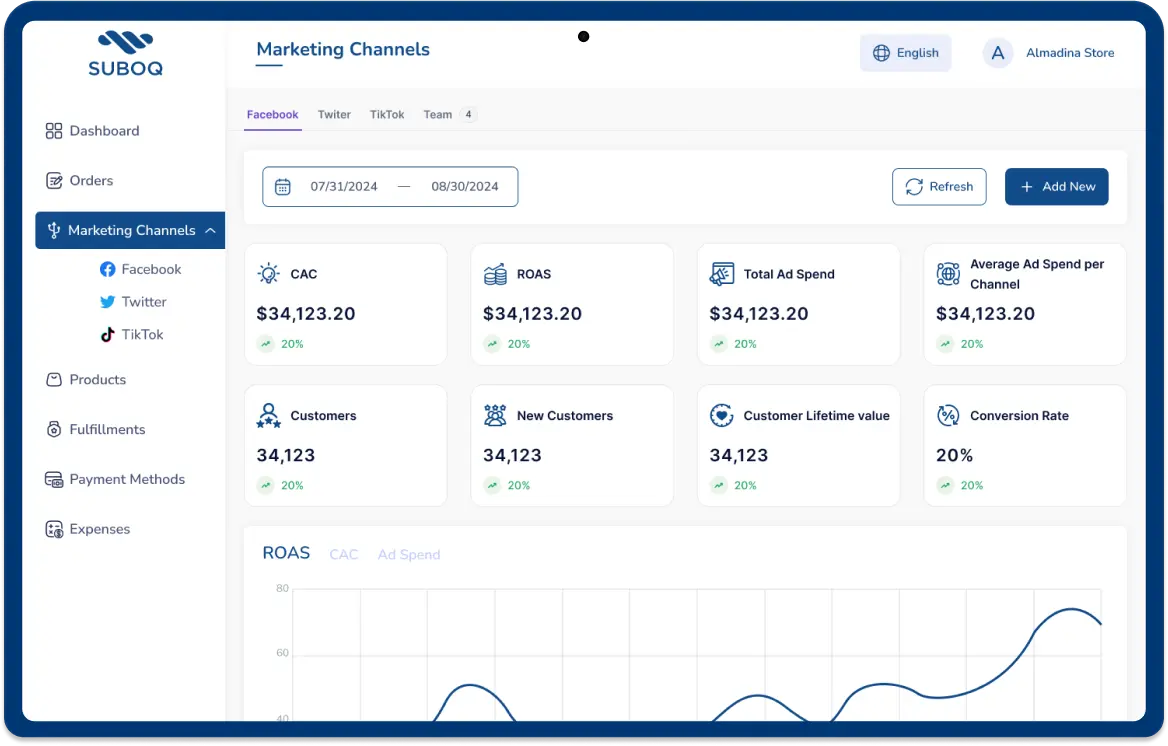Screen dimensions: 1168x746
Task: Open the English language selector
Action: click(x=905, y=53)
